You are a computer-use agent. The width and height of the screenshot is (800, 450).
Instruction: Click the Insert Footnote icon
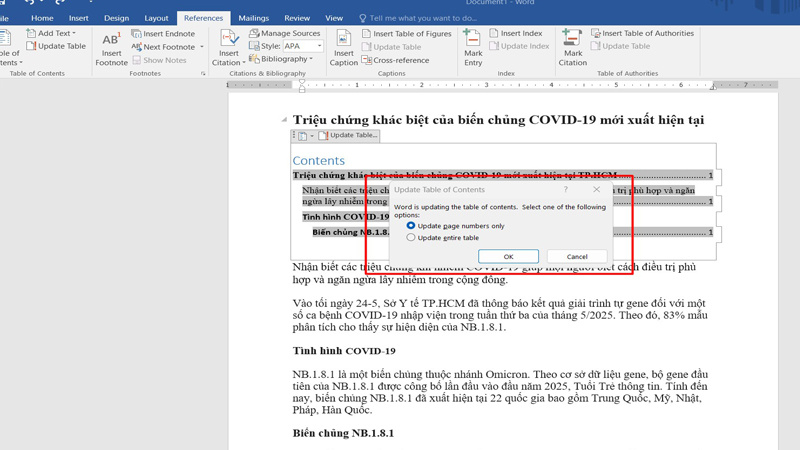coord(111,40)
